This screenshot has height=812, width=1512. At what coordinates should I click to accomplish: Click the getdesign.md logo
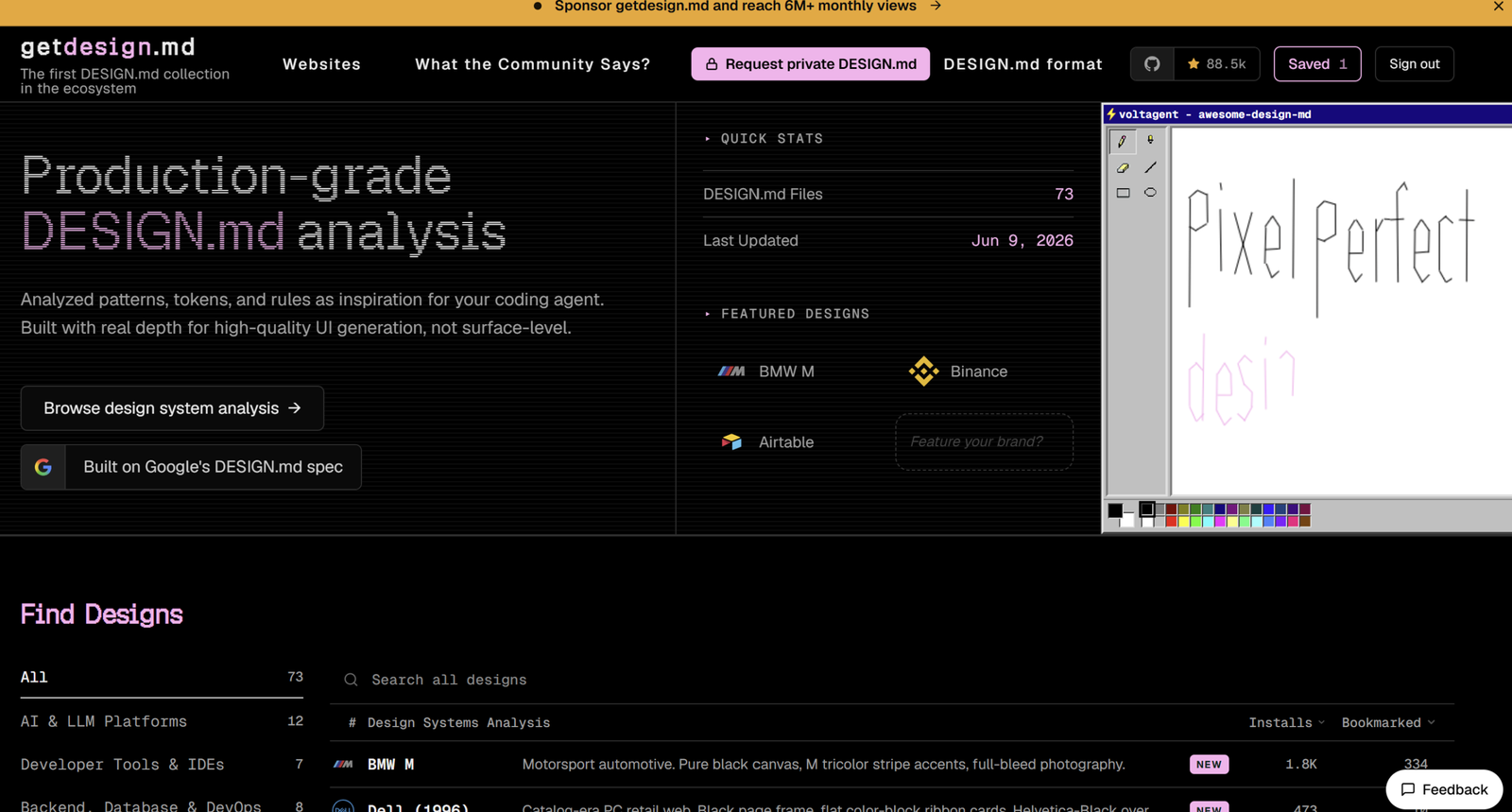[108, 46]
